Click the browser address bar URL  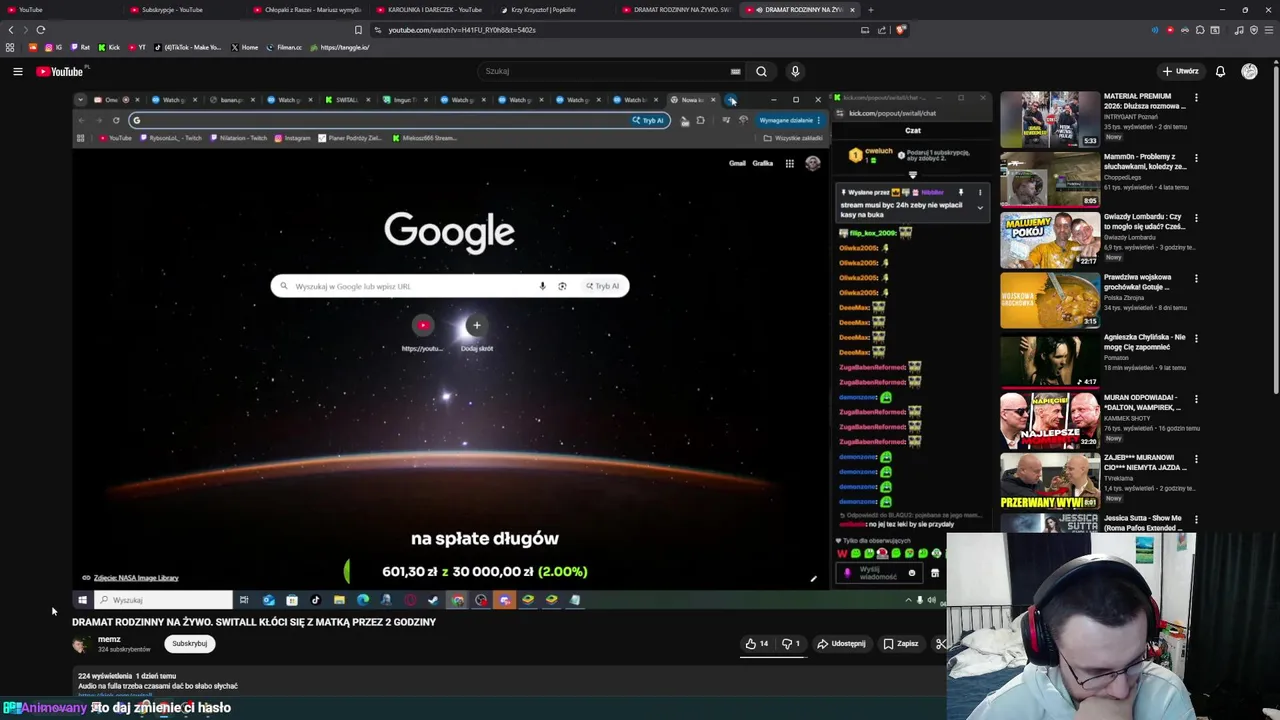[462, 30]
